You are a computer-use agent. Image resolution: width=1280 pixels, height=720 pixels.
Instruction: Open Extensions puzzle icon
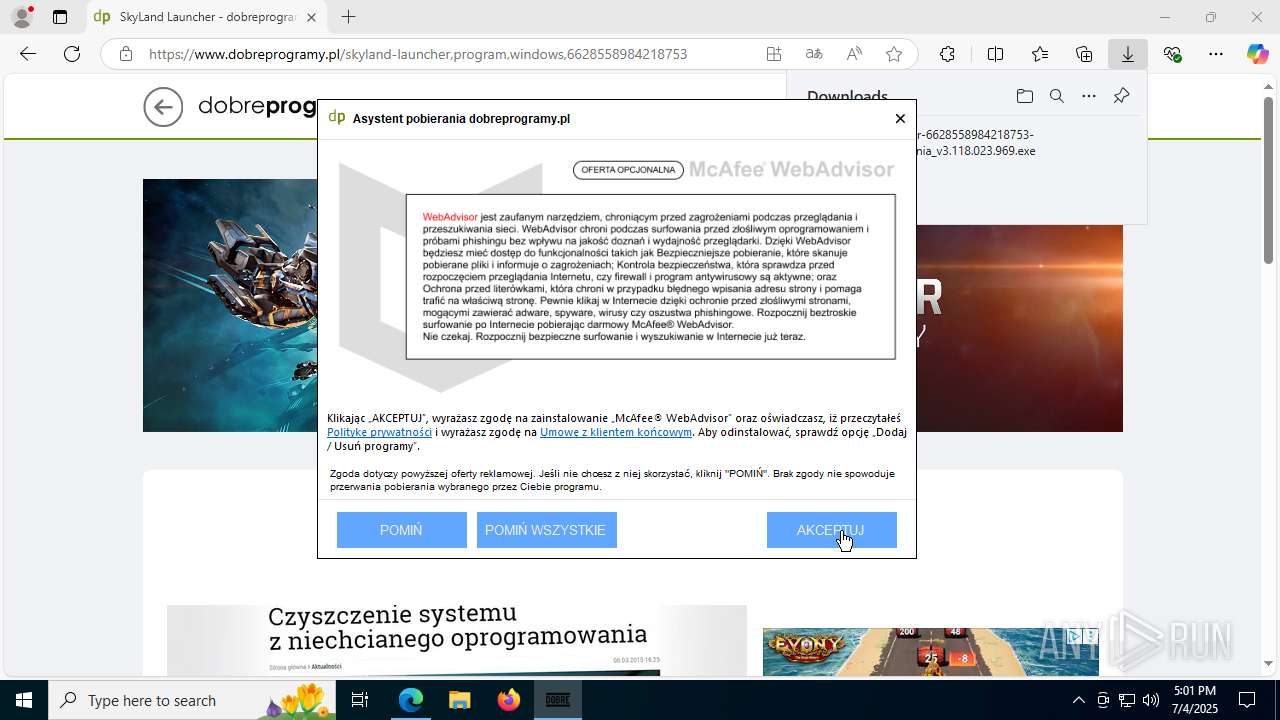[x=947, y=54]
